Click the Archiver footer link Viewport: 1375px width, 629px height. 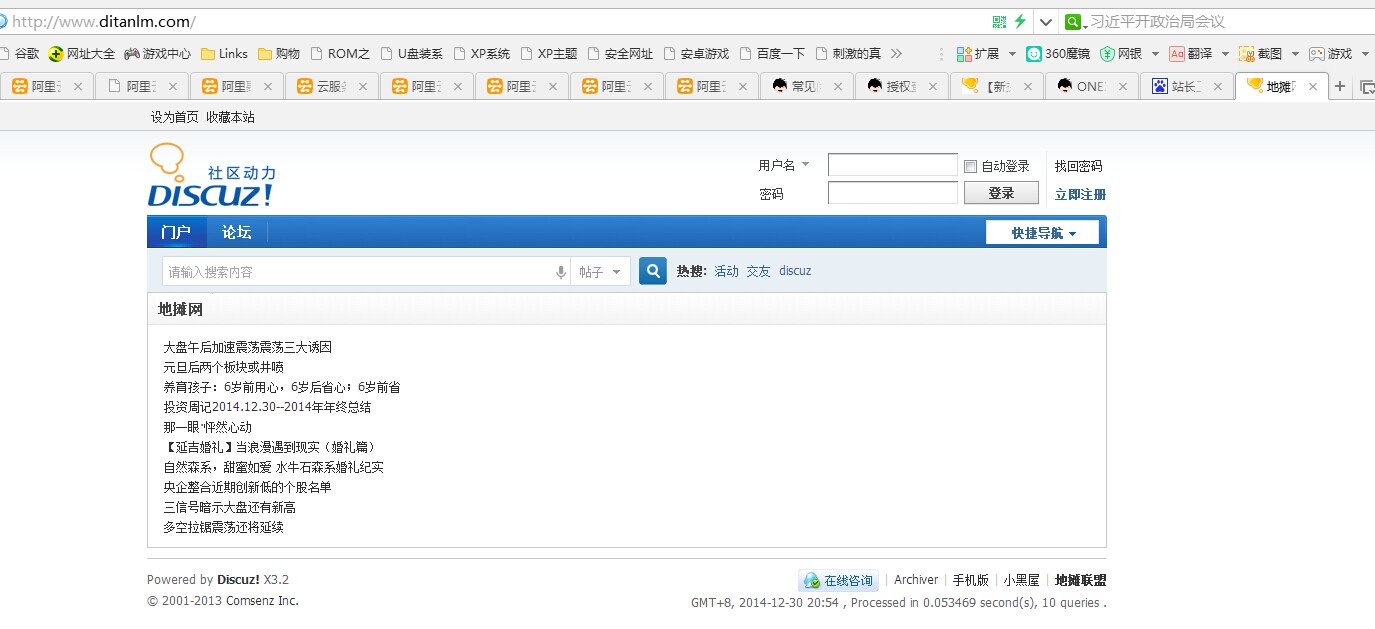pyautogui.click(x=916, y=580)
